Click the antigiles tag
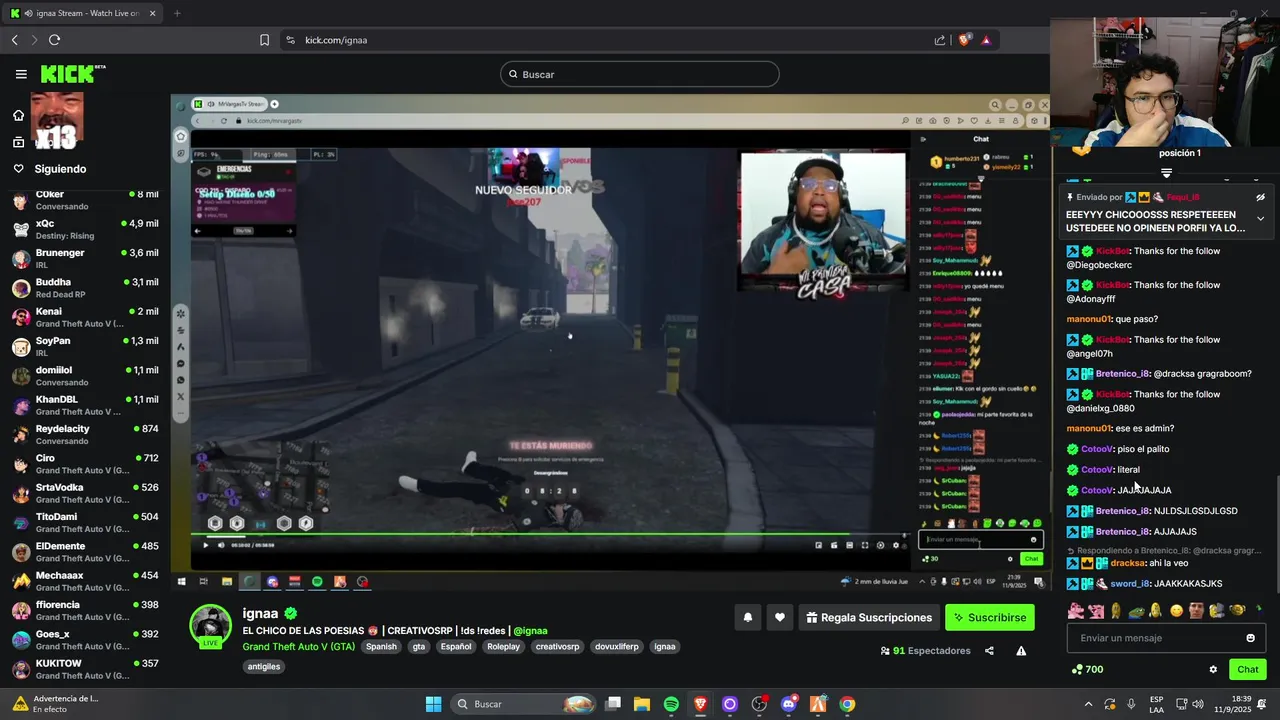 tap(264, 667)
